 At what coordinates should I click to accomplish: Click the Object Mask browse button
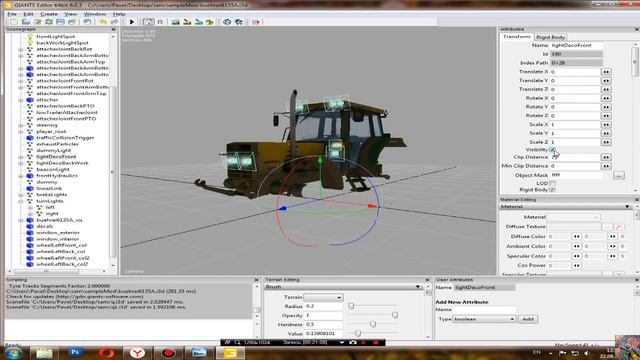click(x=619, y=176)
